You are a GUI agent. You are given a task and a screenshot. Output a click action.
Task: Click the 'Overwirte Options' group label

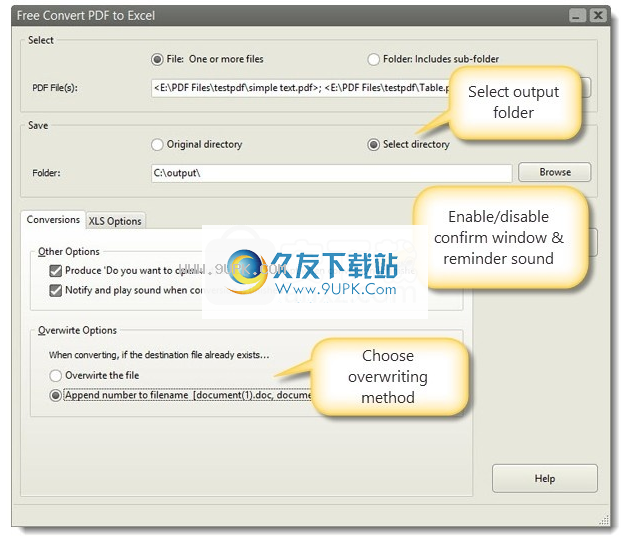77,330
